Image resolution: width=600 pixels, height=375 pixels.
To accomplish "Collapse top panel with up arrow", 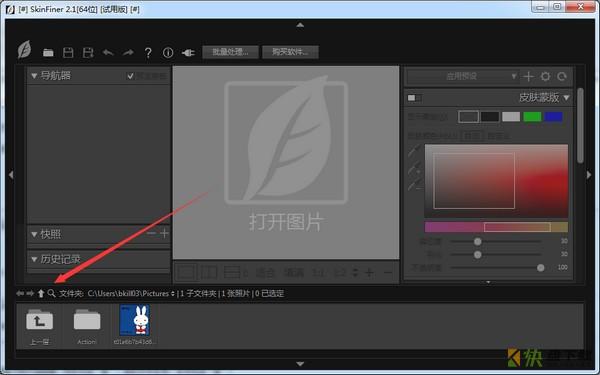I will coord(300,25).
